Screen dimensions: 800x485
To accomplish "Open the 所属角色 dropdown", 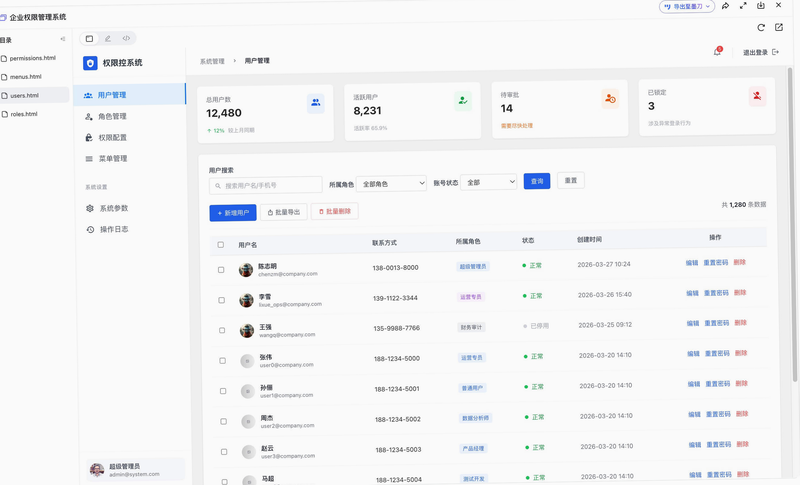I will (x=391, y=184).
